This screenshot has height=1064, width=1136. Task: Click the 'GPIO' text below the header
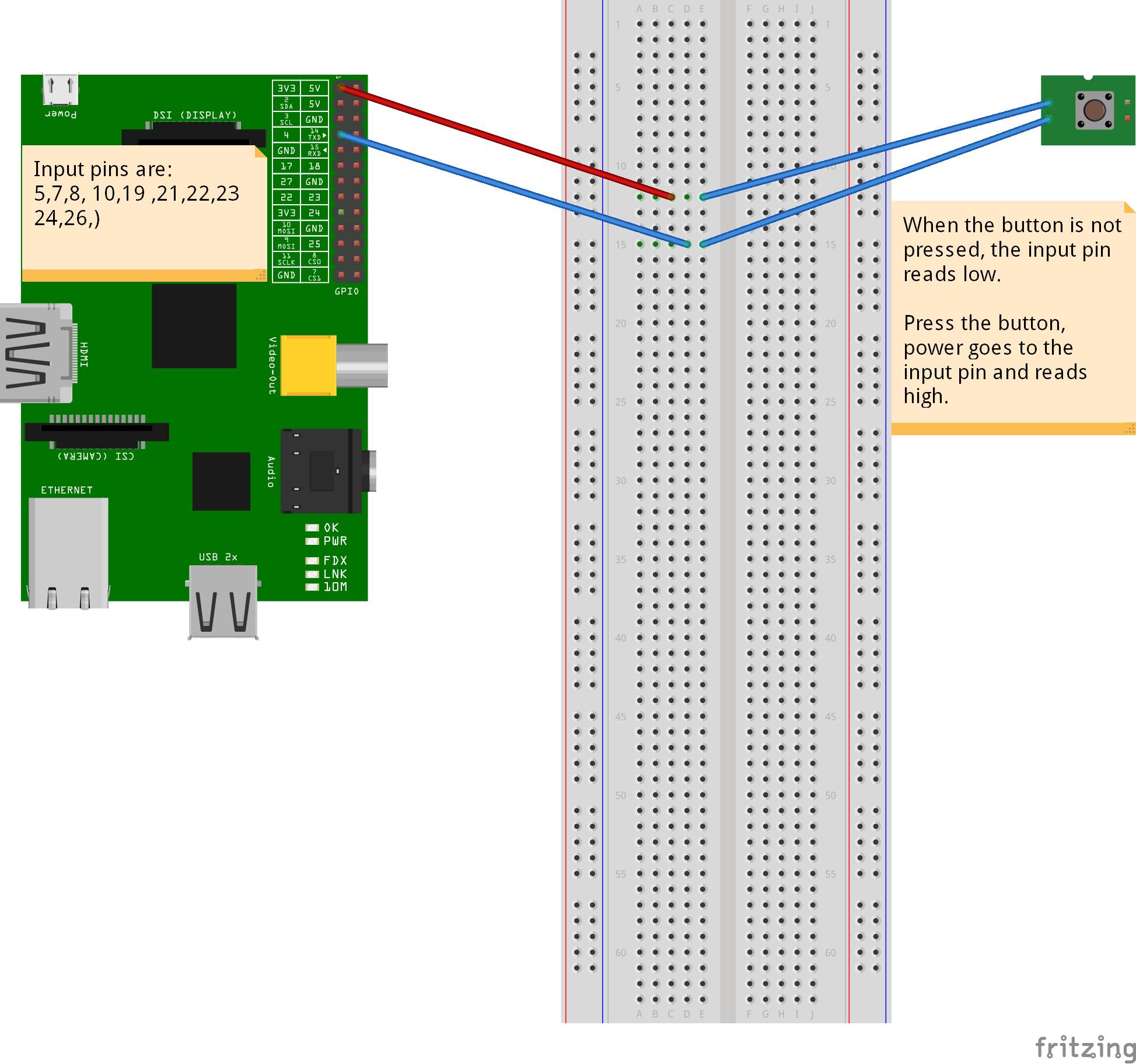pos(347,291)
